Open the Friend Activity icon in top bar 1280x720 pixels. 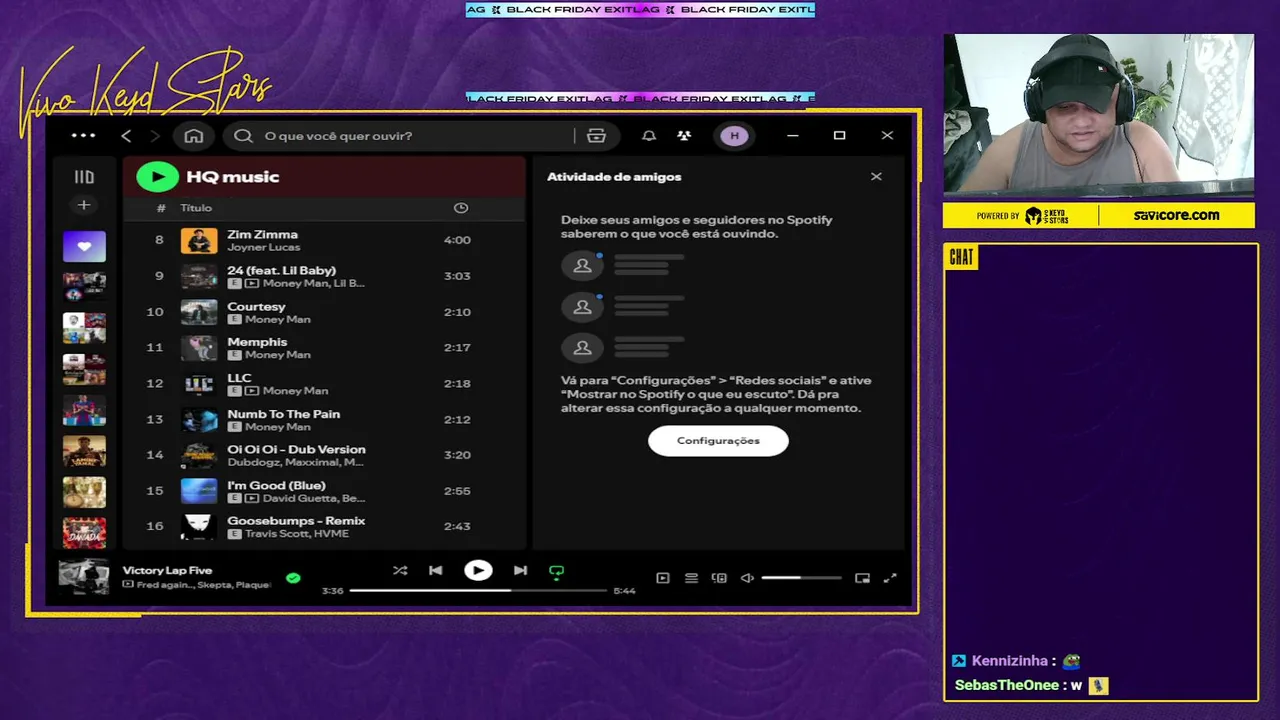684,136
